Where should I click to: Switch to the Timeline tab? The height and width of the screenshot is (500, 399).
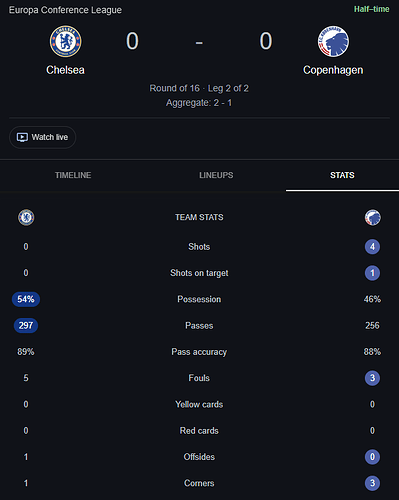coord(73,175)
